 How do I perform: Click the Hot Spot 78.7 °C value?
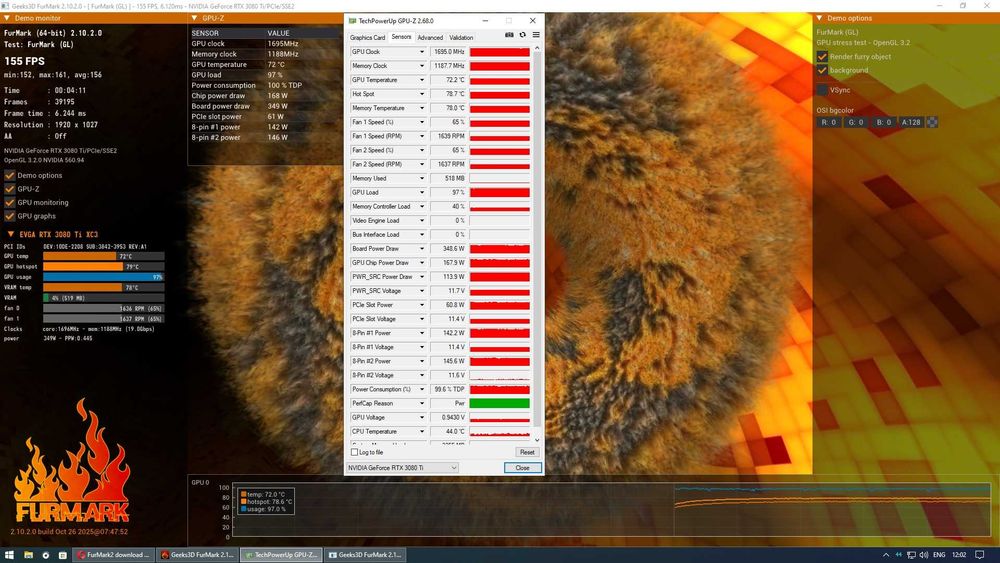(449, 94)
